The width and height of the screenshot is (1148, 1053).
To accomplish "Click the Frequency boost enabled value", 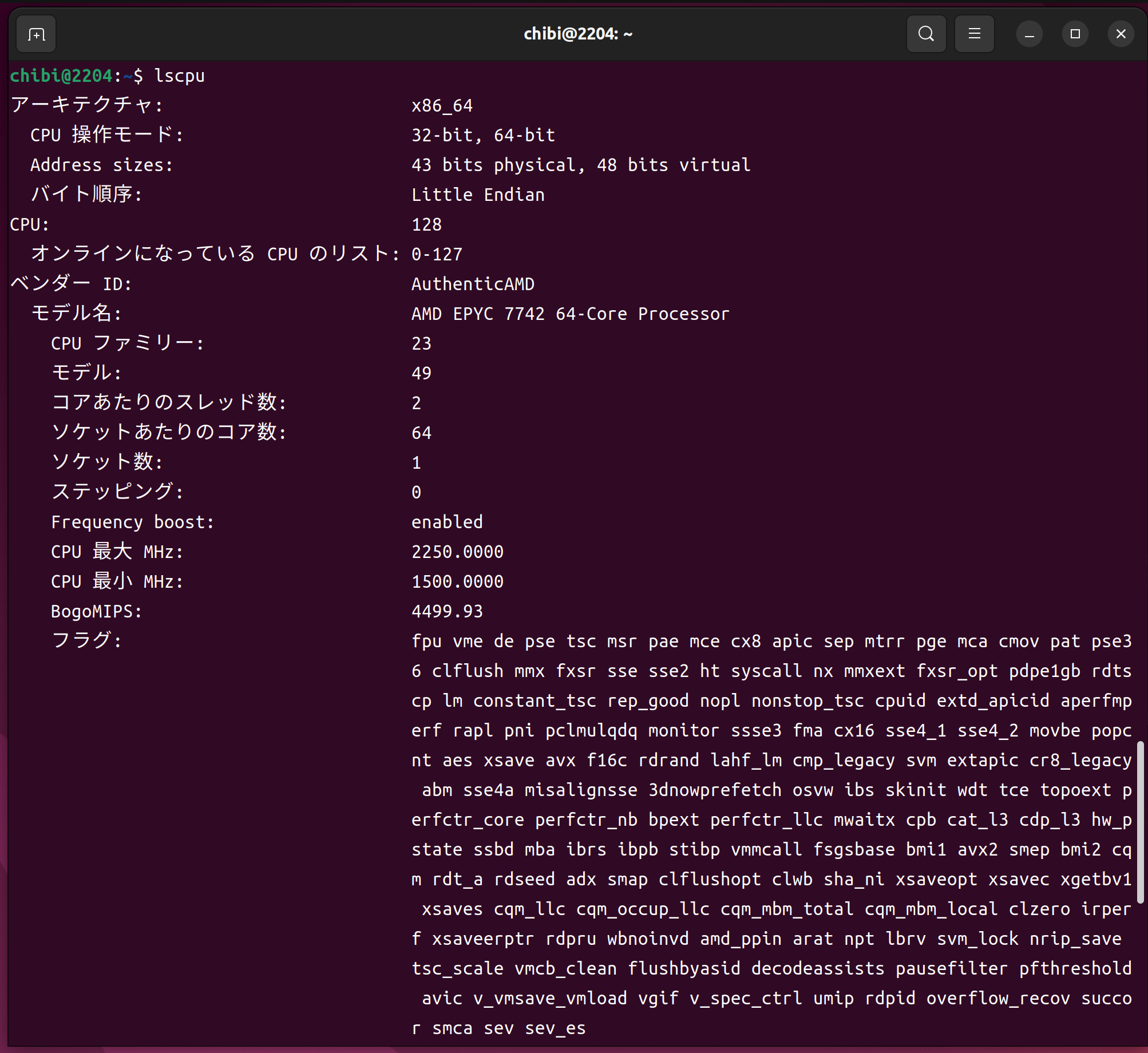I will pos(447,522).
